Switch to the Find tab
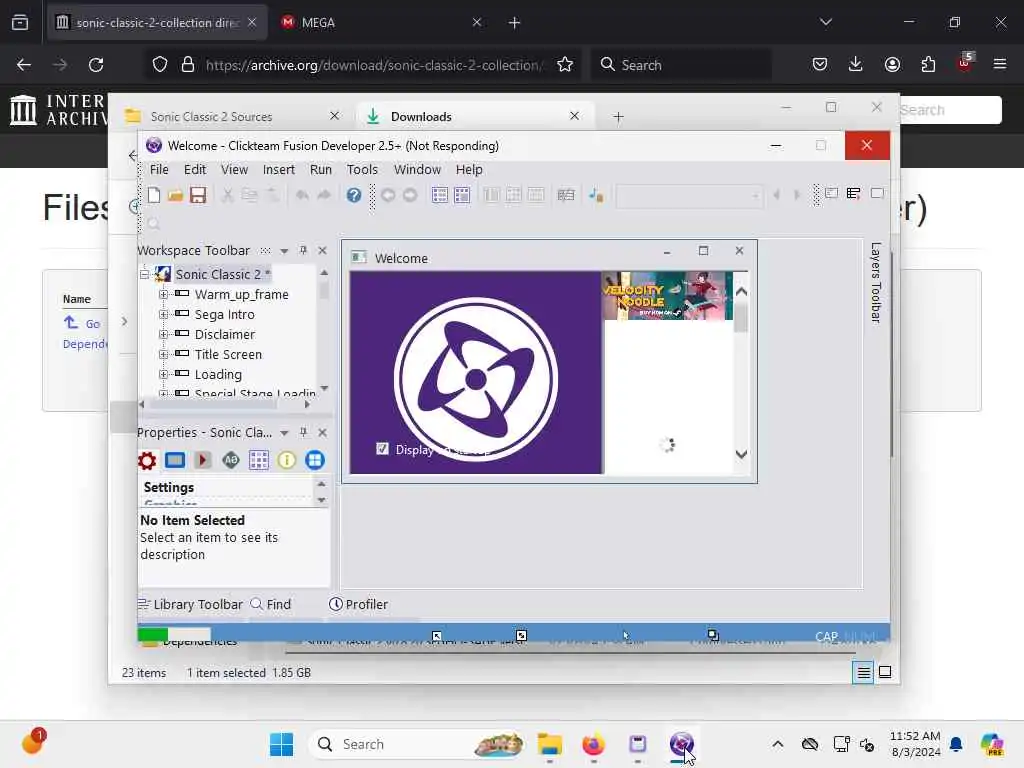 tap(271, 604)
